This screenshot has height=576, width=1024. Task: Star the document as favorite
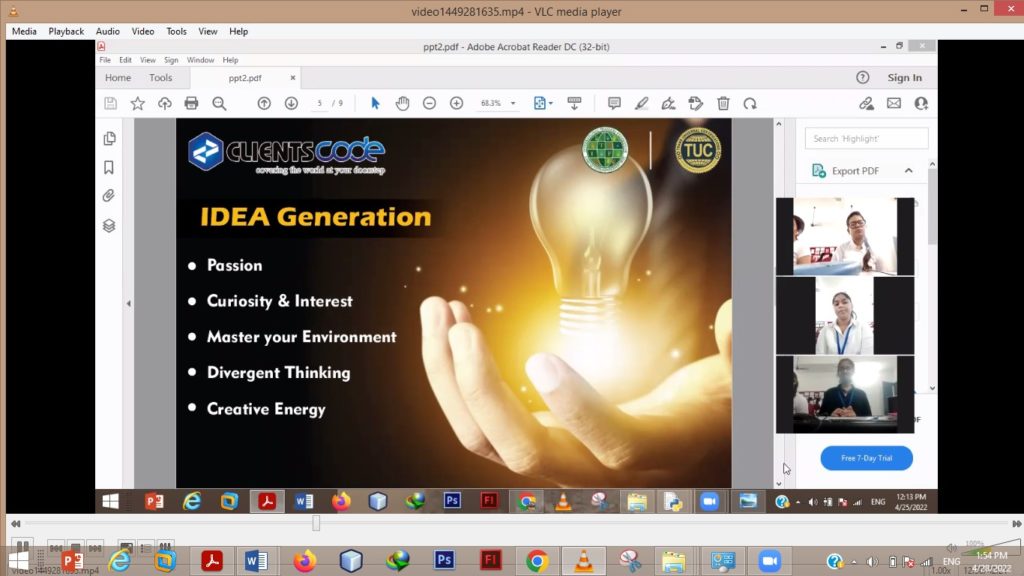138,103
